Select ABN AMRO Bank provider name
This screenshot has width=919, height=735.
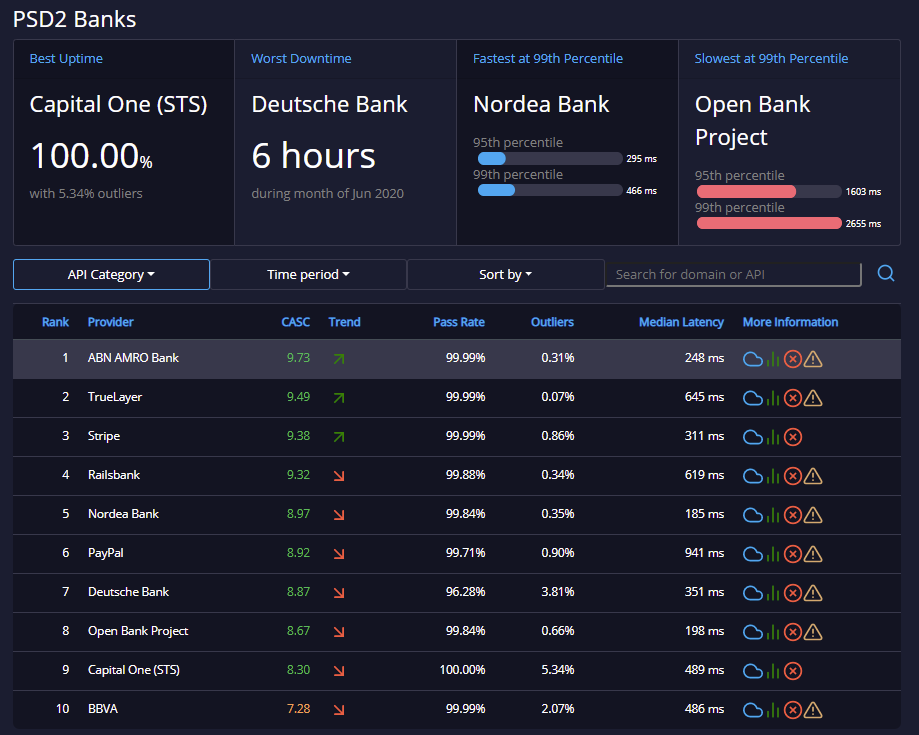tap(133, 358)
